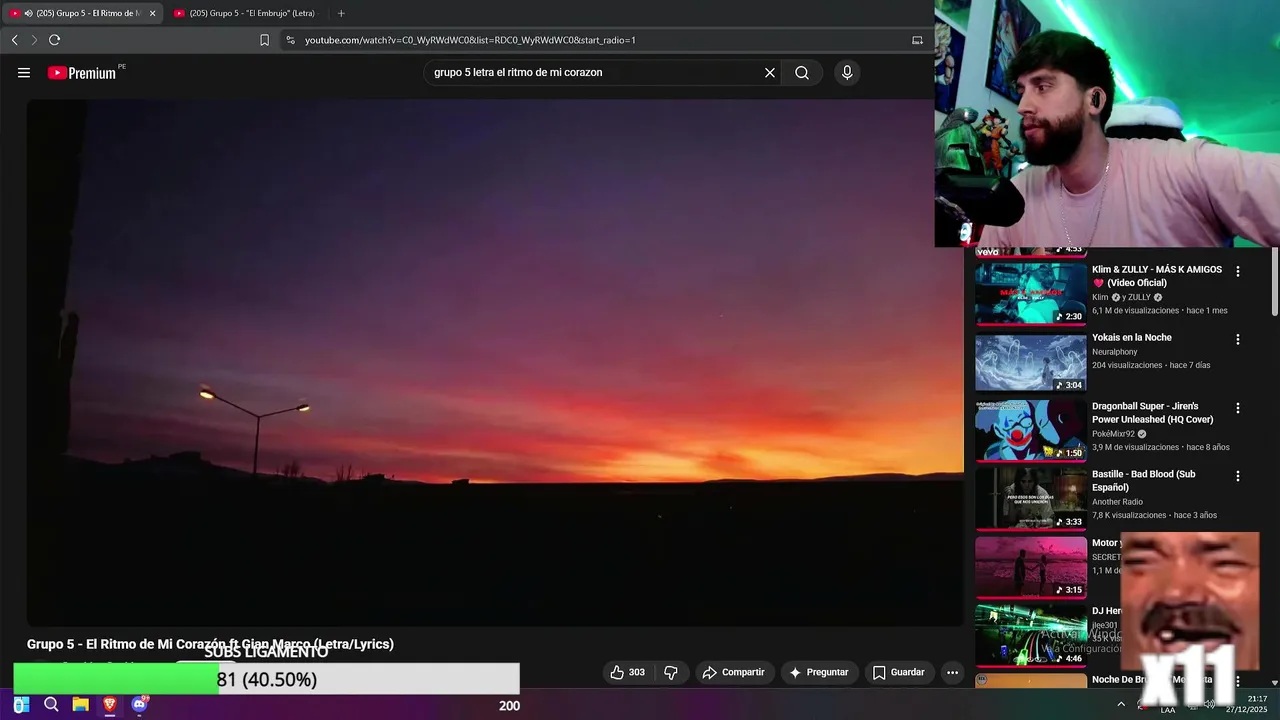Open options menu for Bastille Bad Blood
1280x720 pixels.
(x=1238, y=476)
